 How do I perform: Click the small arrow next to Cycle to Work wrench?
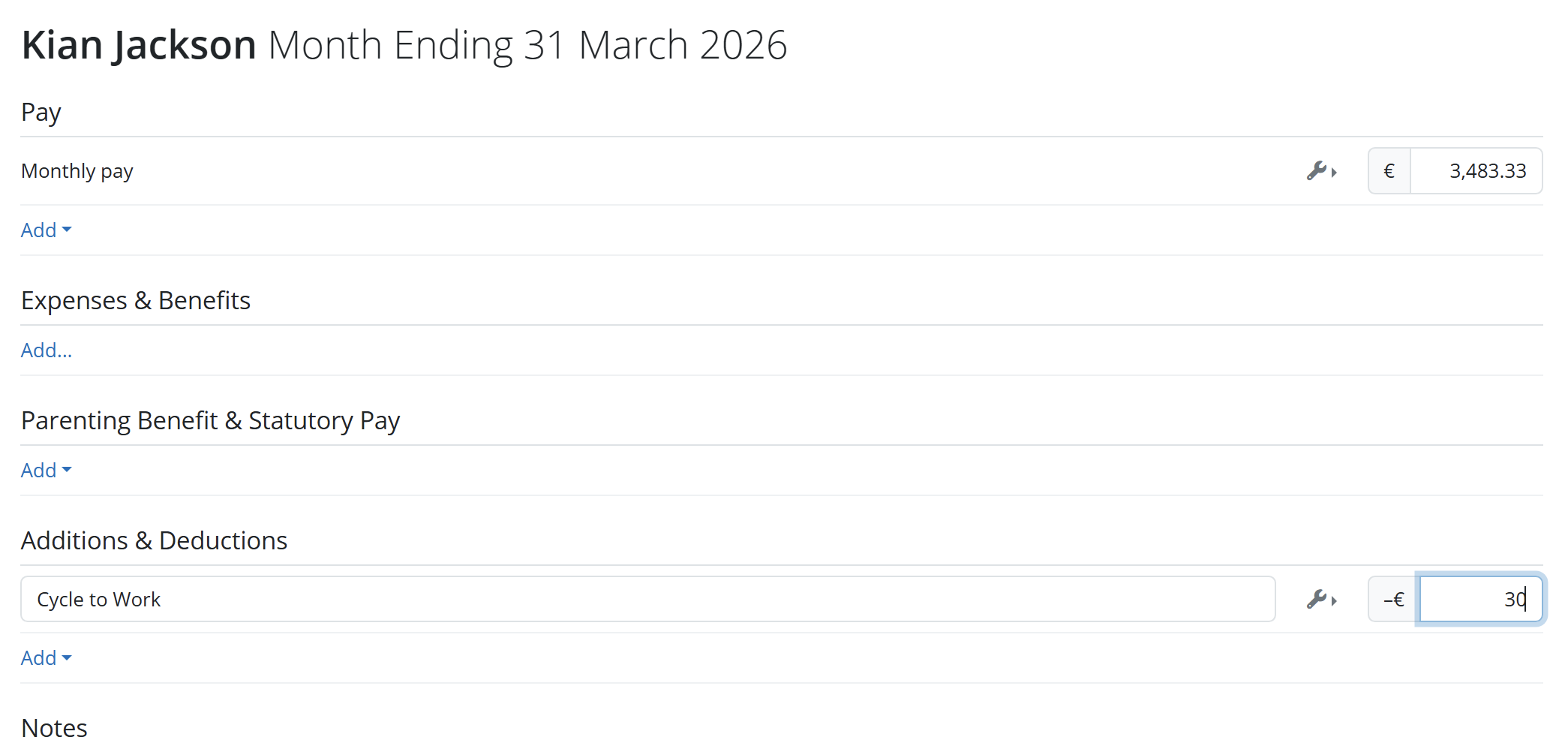click(1335, 600)
